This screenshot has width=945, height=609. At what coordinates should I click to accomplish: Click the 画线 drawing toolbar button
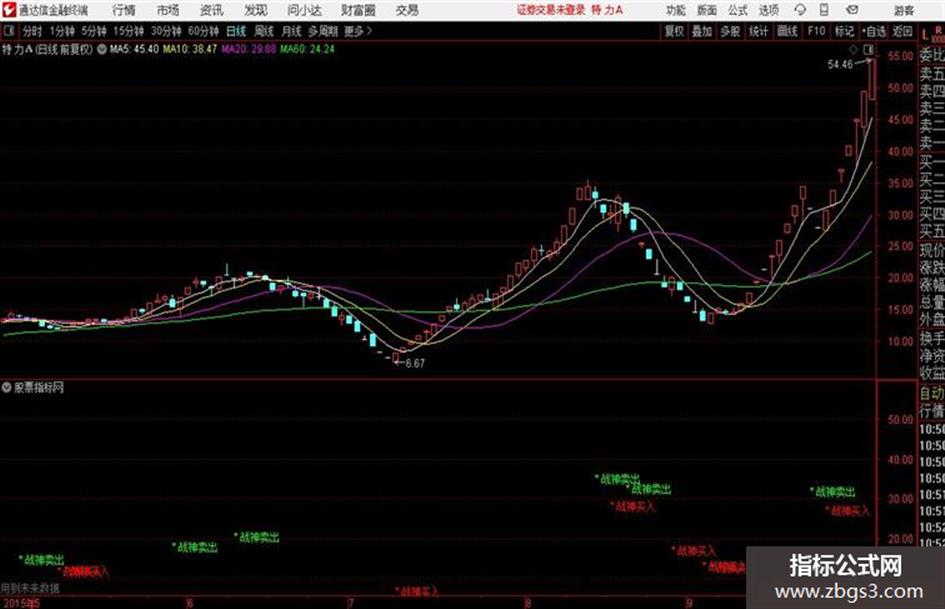[787, 31]
